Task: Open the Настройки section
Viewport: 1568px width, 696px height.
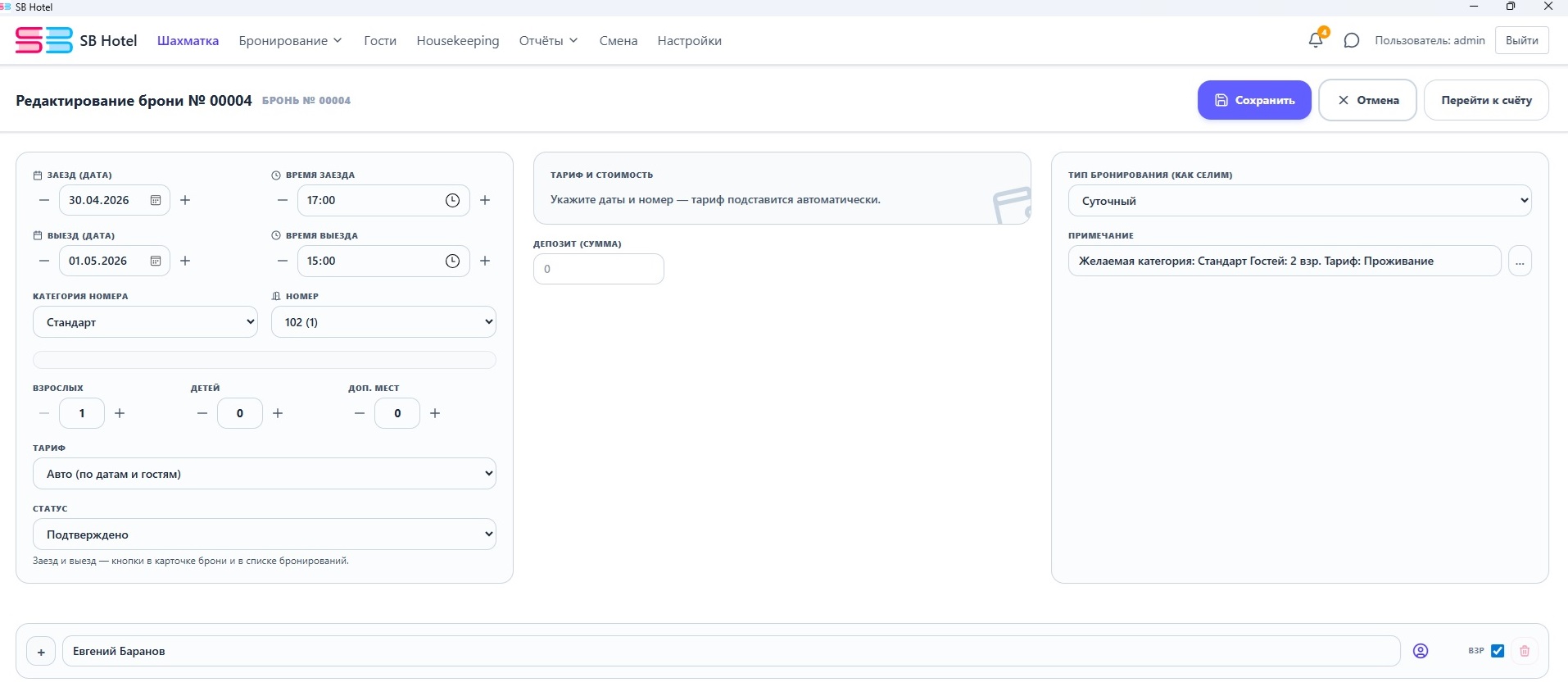Action: (690, 40)
